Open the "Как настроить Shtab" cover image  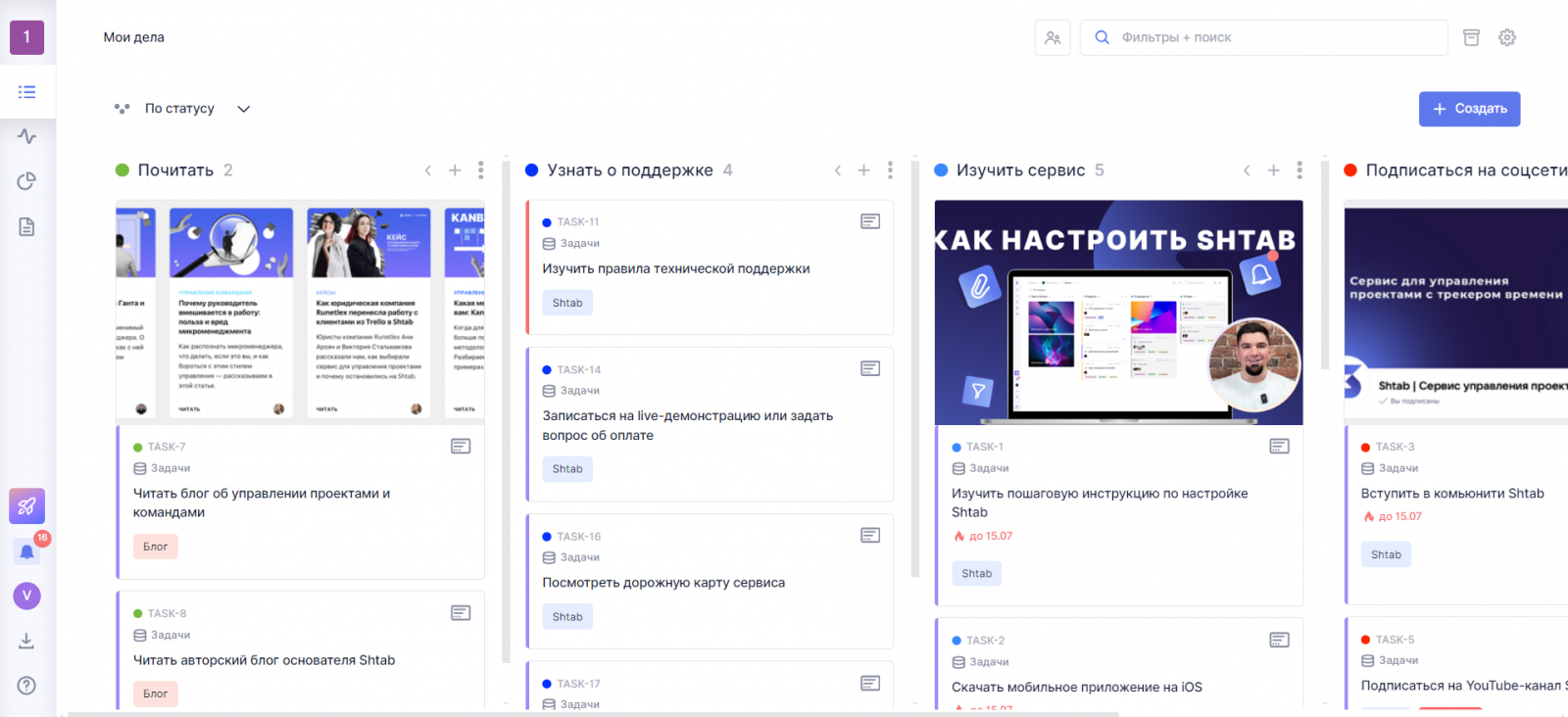coord(1119,312)
